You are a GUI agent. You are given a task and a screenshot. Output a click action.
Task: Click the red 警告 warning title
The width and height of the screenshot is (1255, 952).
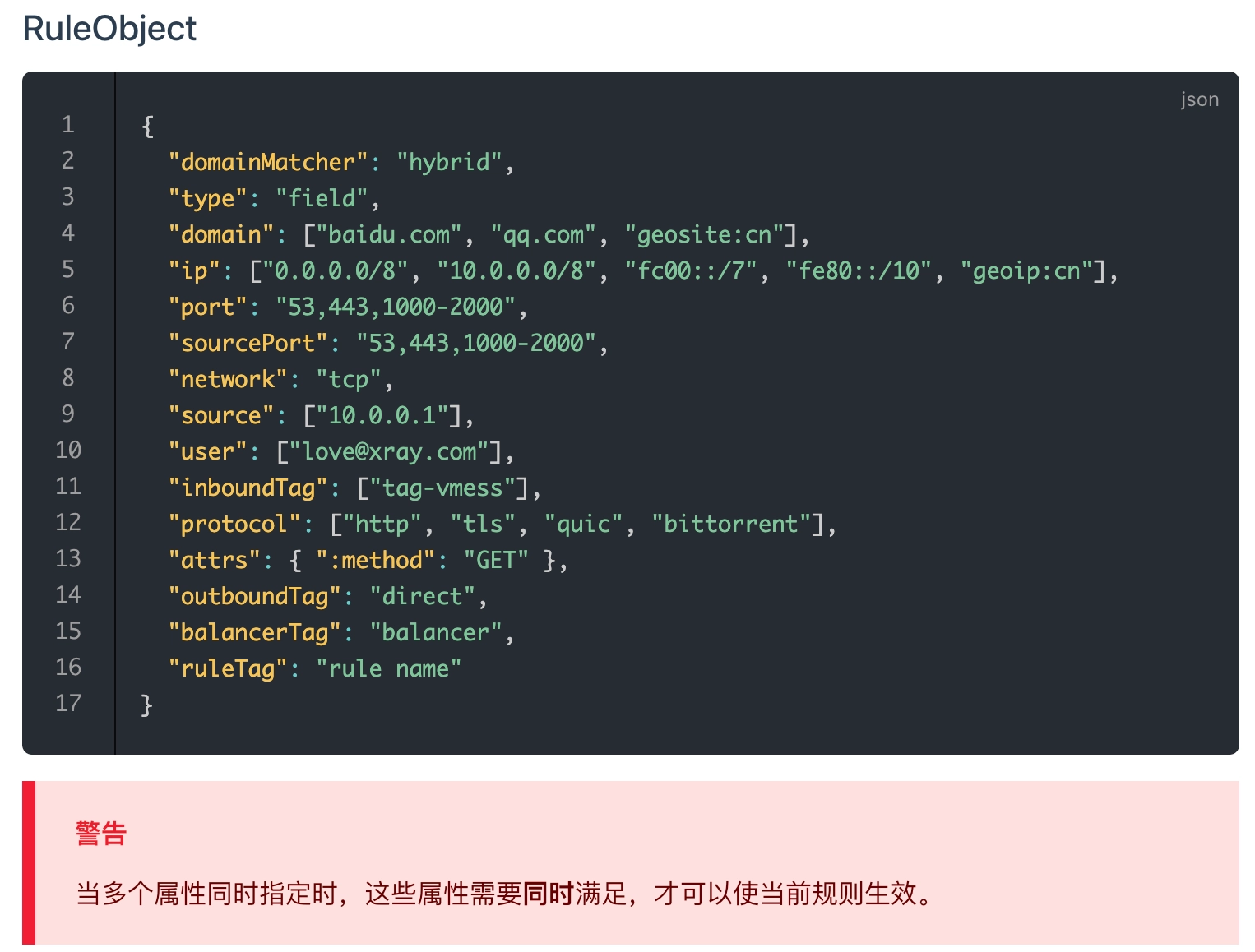pos(101,833)
